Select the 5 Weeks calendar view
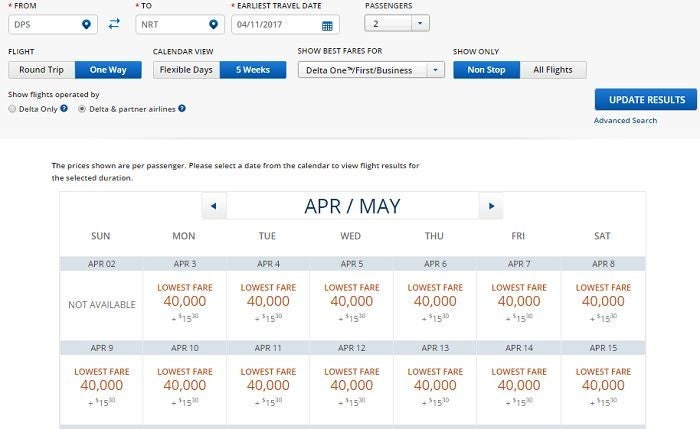Image resolution: width=700 pixels, height=429 pixels. 253,70
